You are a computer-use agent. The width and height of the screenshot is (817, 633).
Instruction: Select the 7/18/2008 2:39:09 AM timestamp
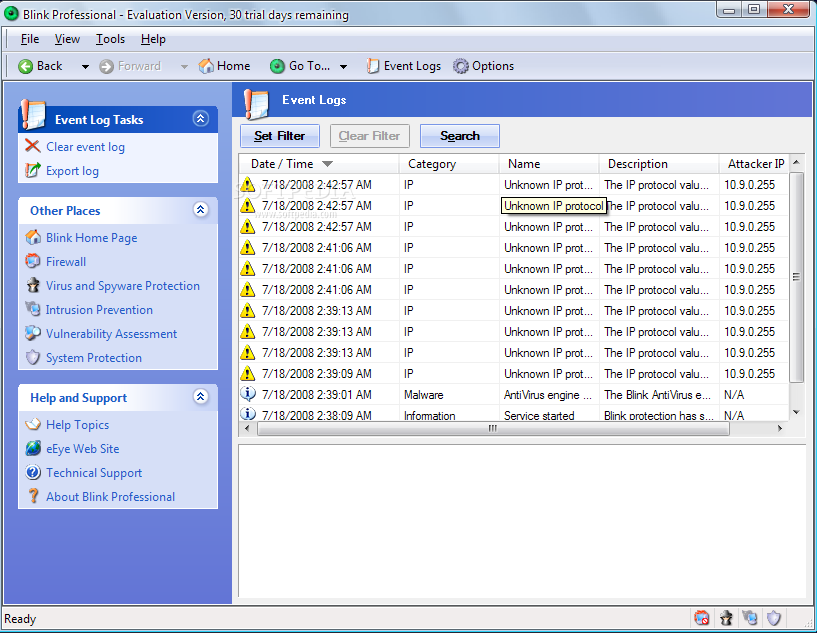click(x=317, y=374)
